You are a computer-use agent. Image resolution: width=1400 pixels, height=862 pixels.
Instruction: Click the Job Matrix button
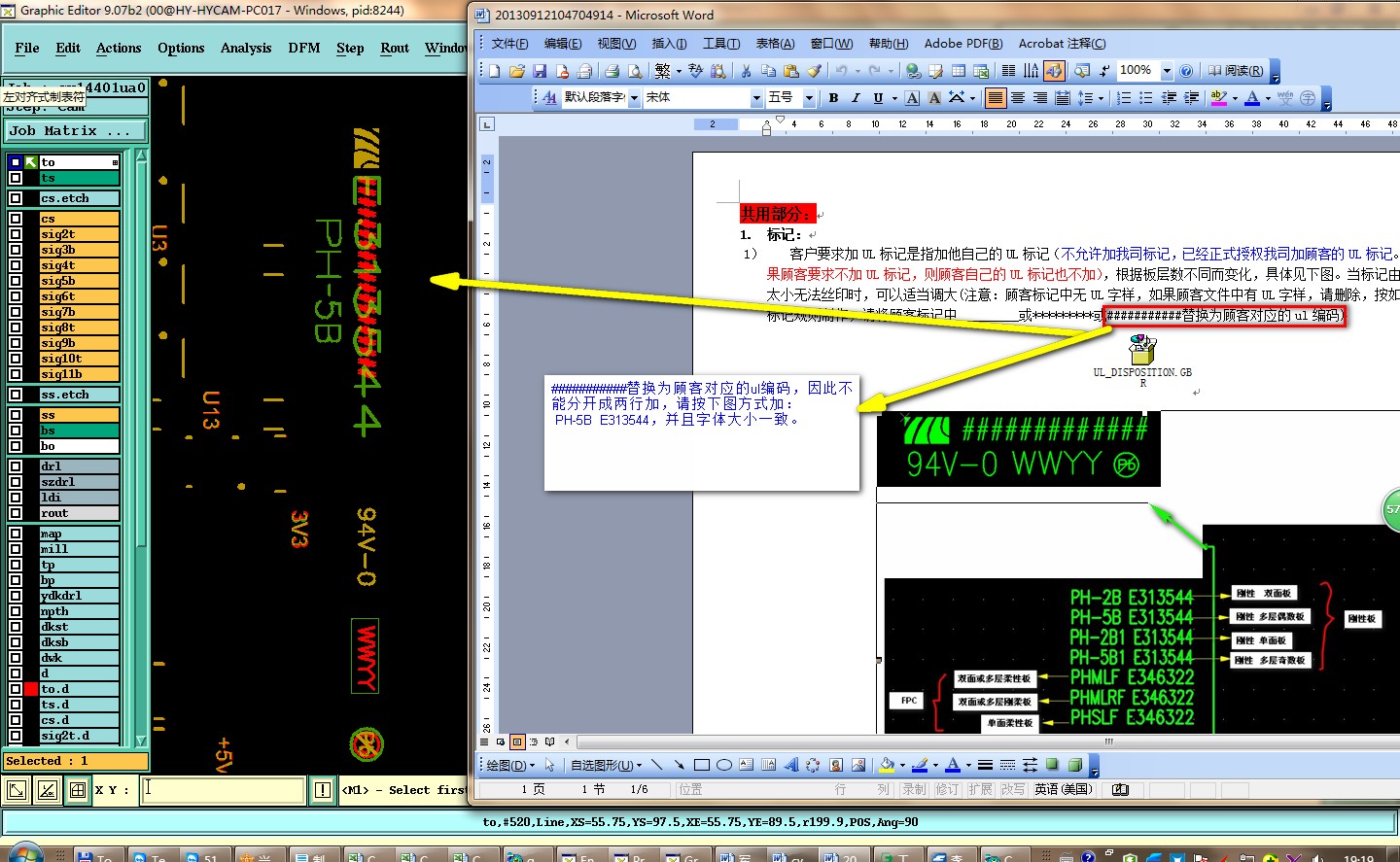pyautogui.click(x=76, y=130)
